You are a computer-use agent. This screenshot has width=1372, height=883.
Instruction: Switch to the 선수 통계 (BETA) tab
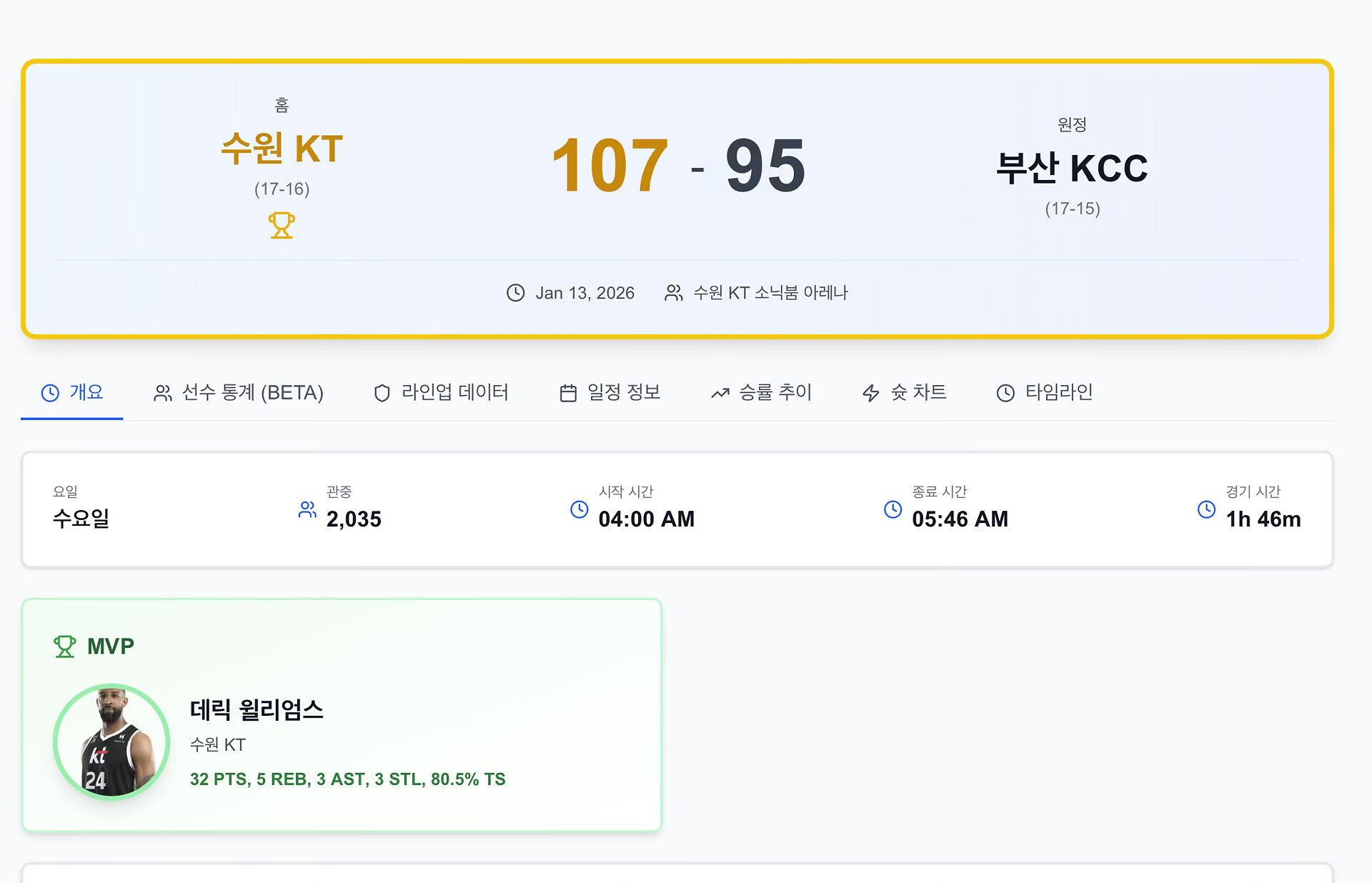coord(239,392)
